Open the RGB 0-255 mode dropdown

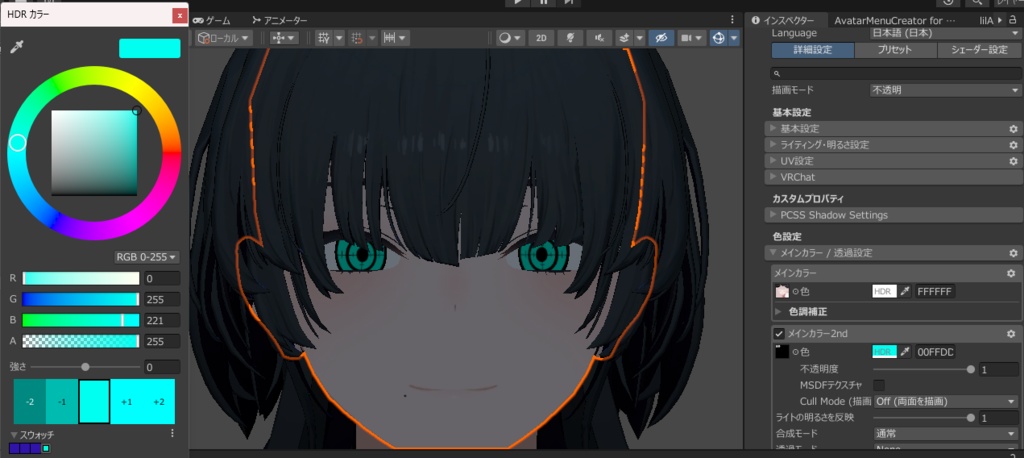pyautogui.click(x=147, y=257)
